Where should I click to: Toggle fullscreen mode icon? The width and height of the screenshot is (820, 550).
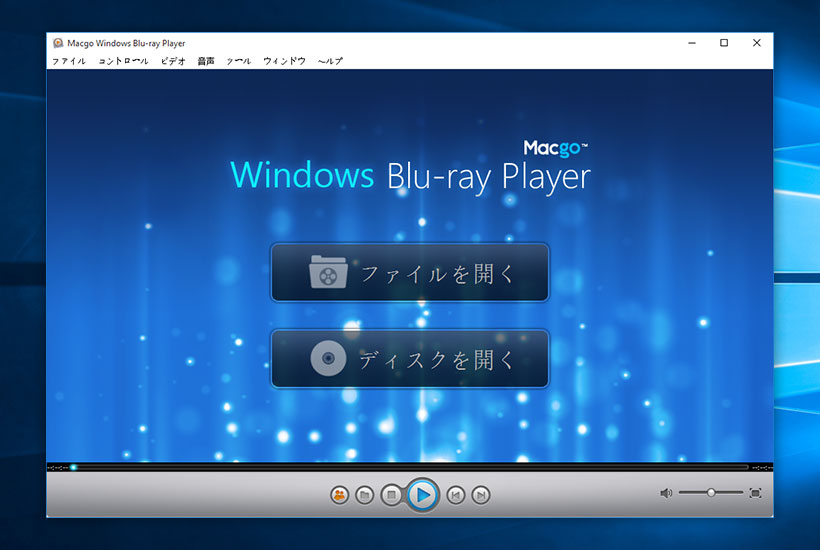click(755, 493)
